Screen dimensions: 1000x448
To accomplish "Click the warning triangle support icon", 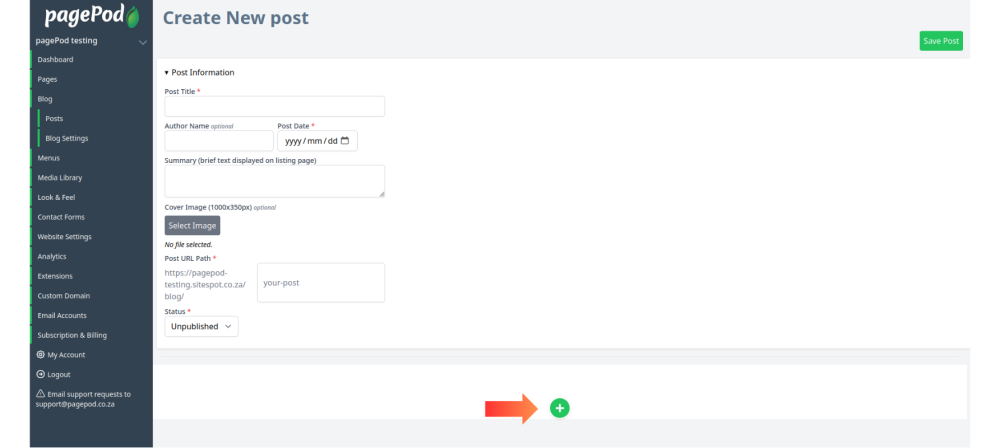I will 41,394.
